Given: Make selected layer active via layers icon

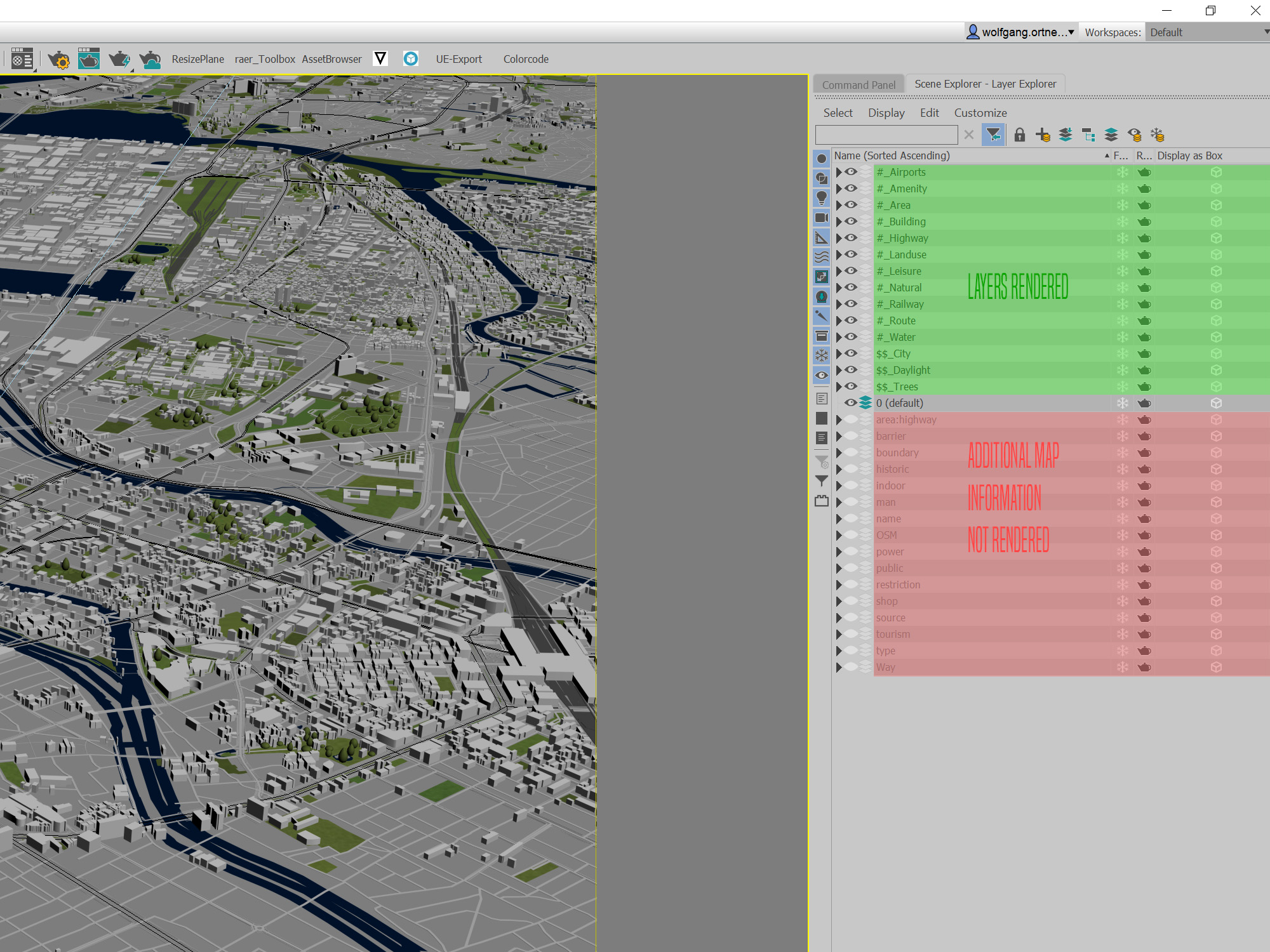Looking at the screenshot, I should click(1111, 135).
